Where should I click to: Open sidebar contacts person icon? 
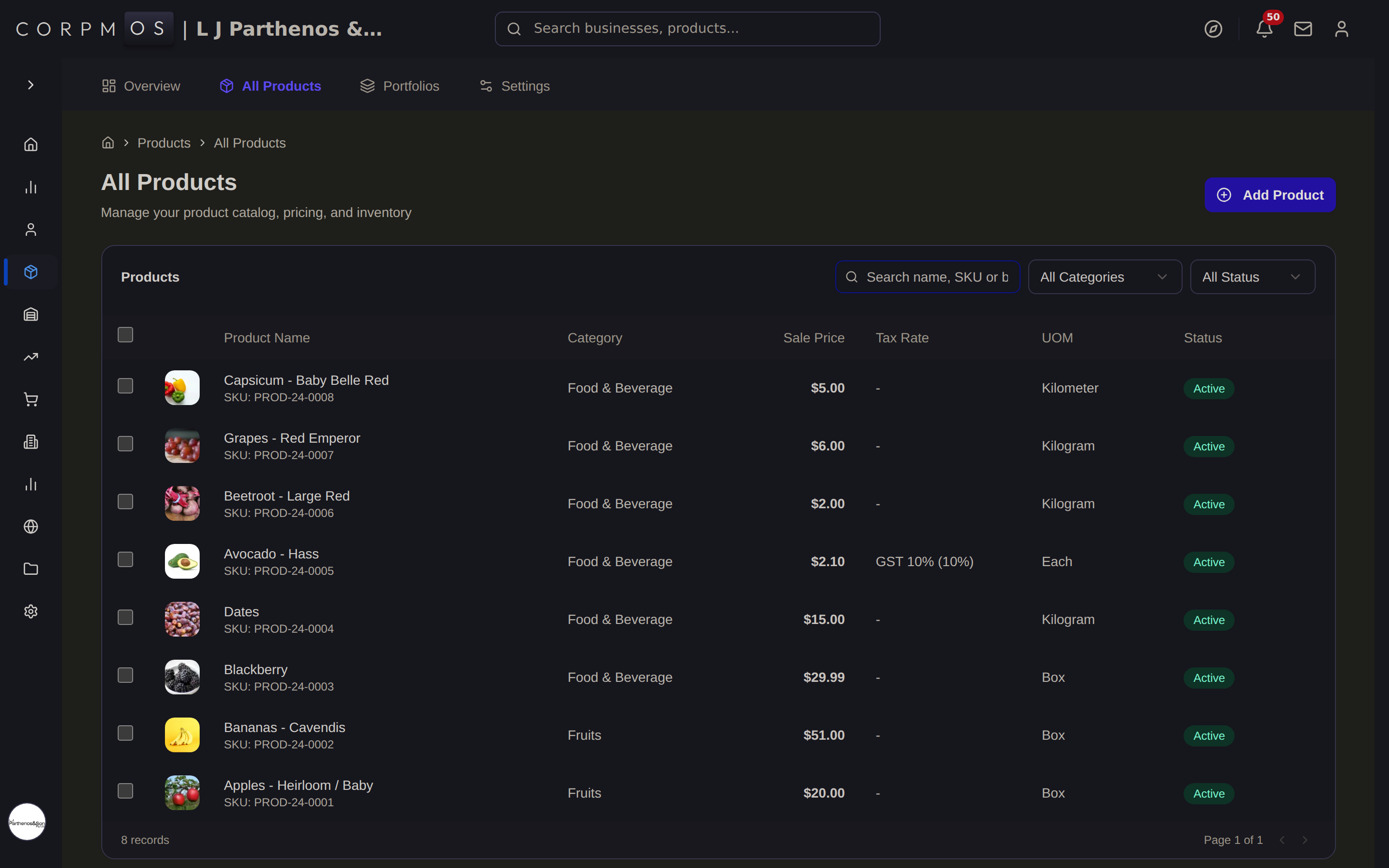tap(31, 230)
